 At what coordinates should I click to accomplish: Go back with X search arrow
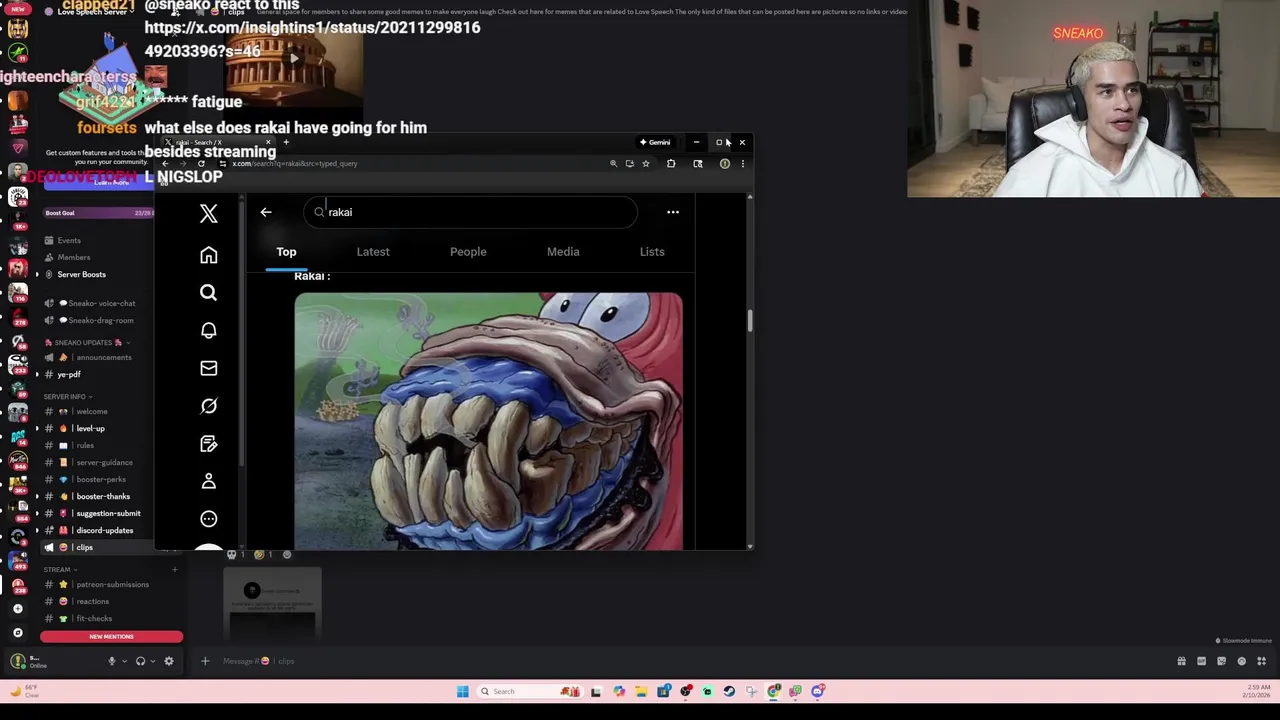pos(266,212)
